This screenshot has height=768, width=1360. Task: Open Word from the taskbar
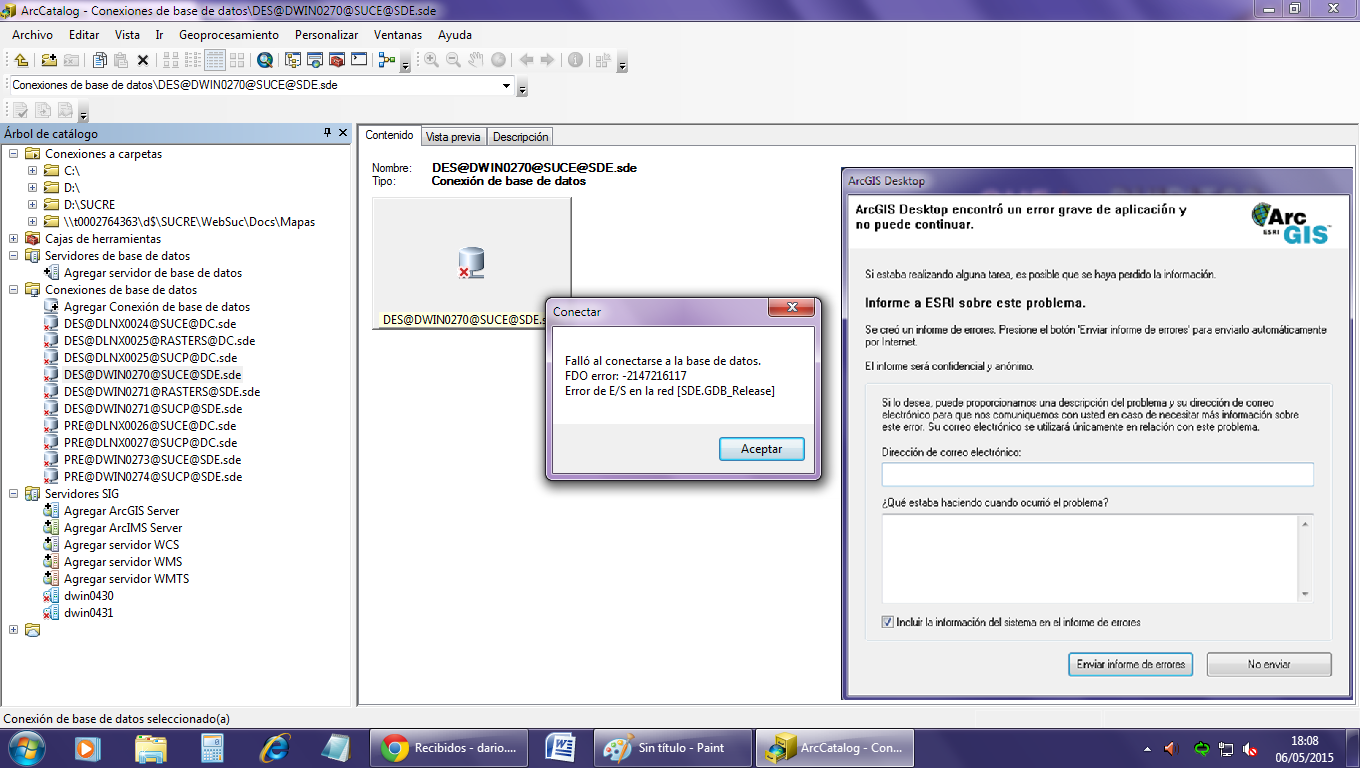pos(559,747)
